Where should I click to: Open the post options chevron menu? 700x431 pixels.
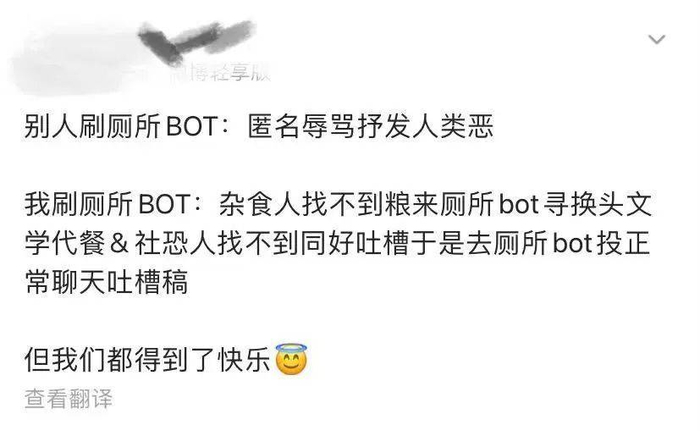657,39
